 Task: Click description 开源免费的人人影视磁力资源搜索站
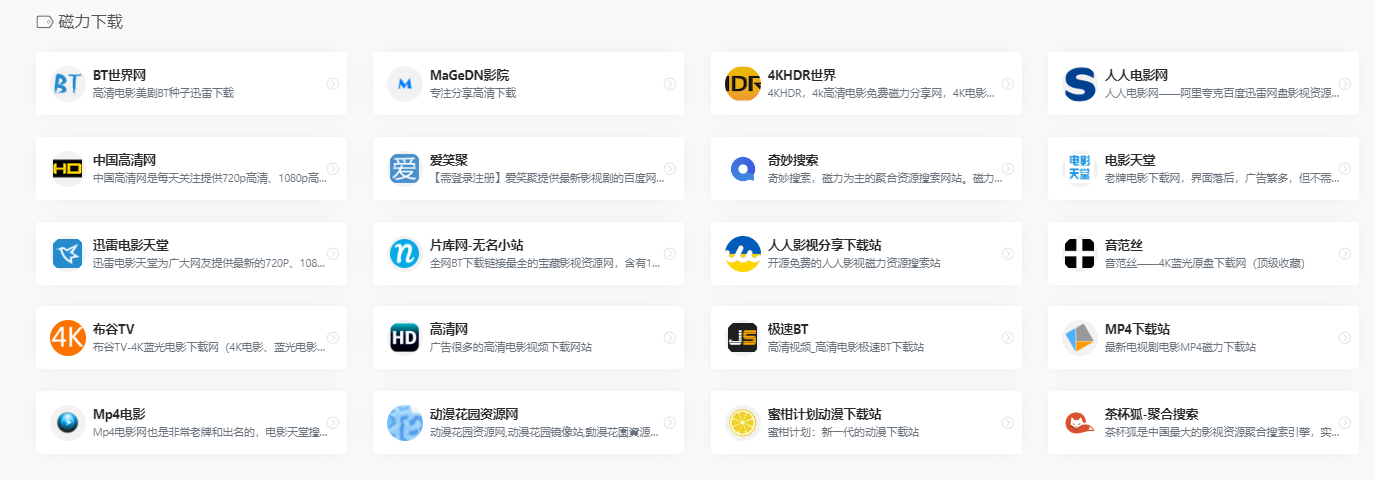tap(854, 263)
